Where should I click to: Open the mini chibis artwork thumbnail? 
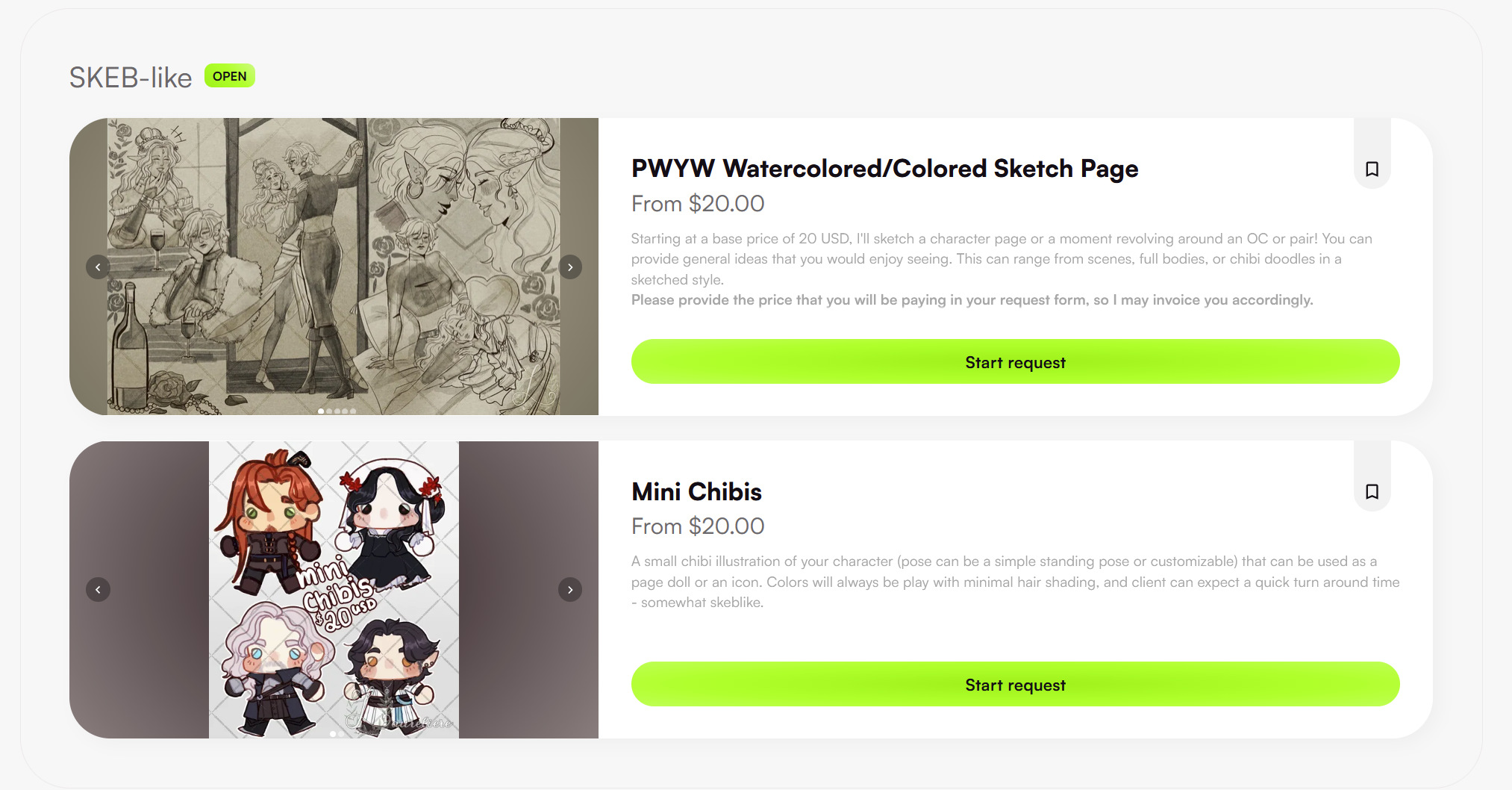click(334, 589)
